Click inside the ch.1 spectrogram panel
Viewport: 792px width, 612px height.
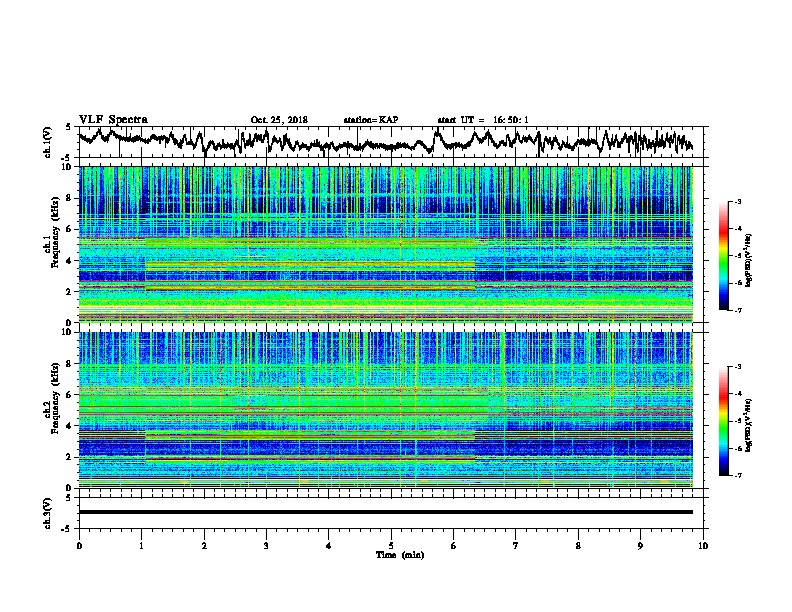386,244
